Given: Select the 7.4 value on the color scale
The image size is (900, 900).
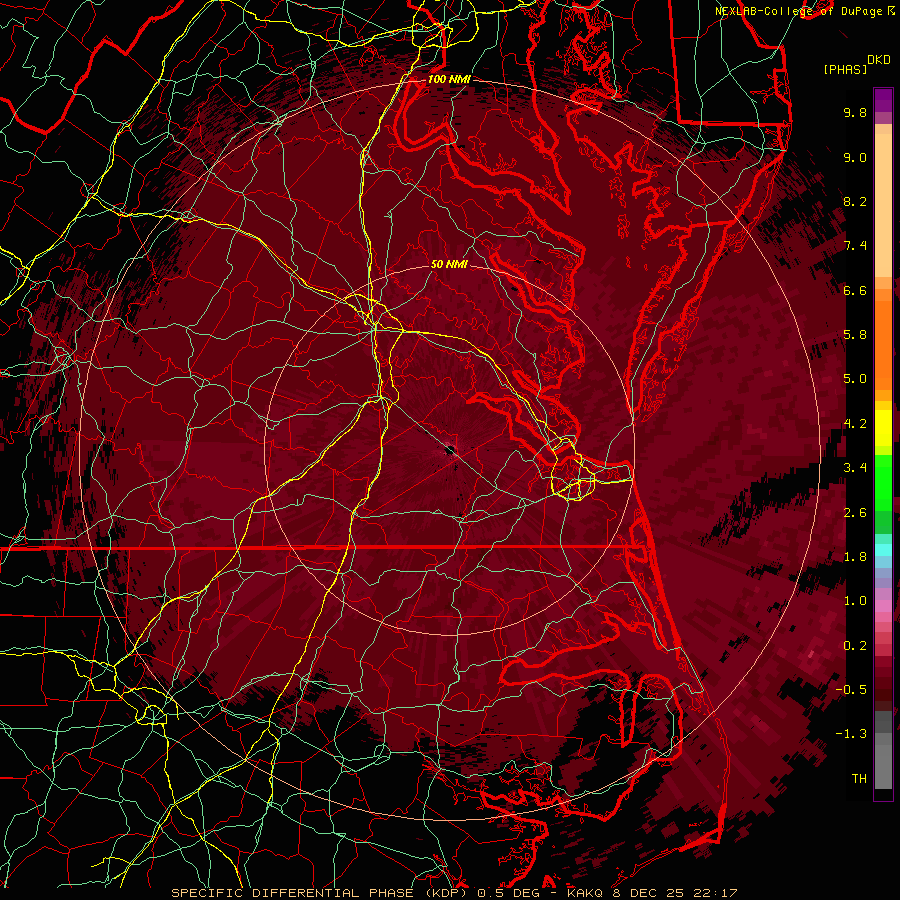Looking at the screenshot, I should pyautogui.click(x=855, y=246).
